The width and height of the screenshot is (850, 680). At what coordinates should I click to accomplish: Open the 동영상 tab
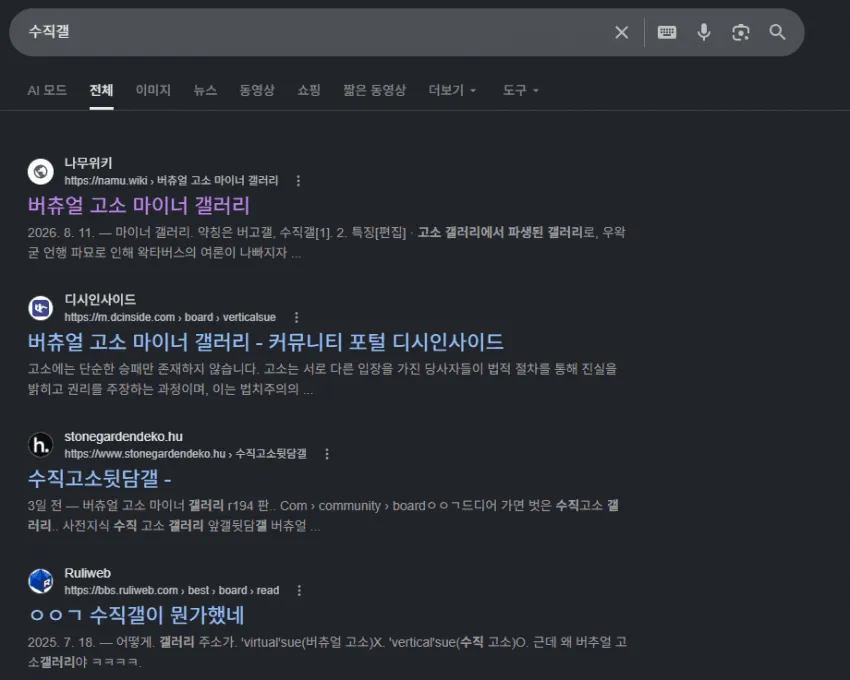pos(257,90)
